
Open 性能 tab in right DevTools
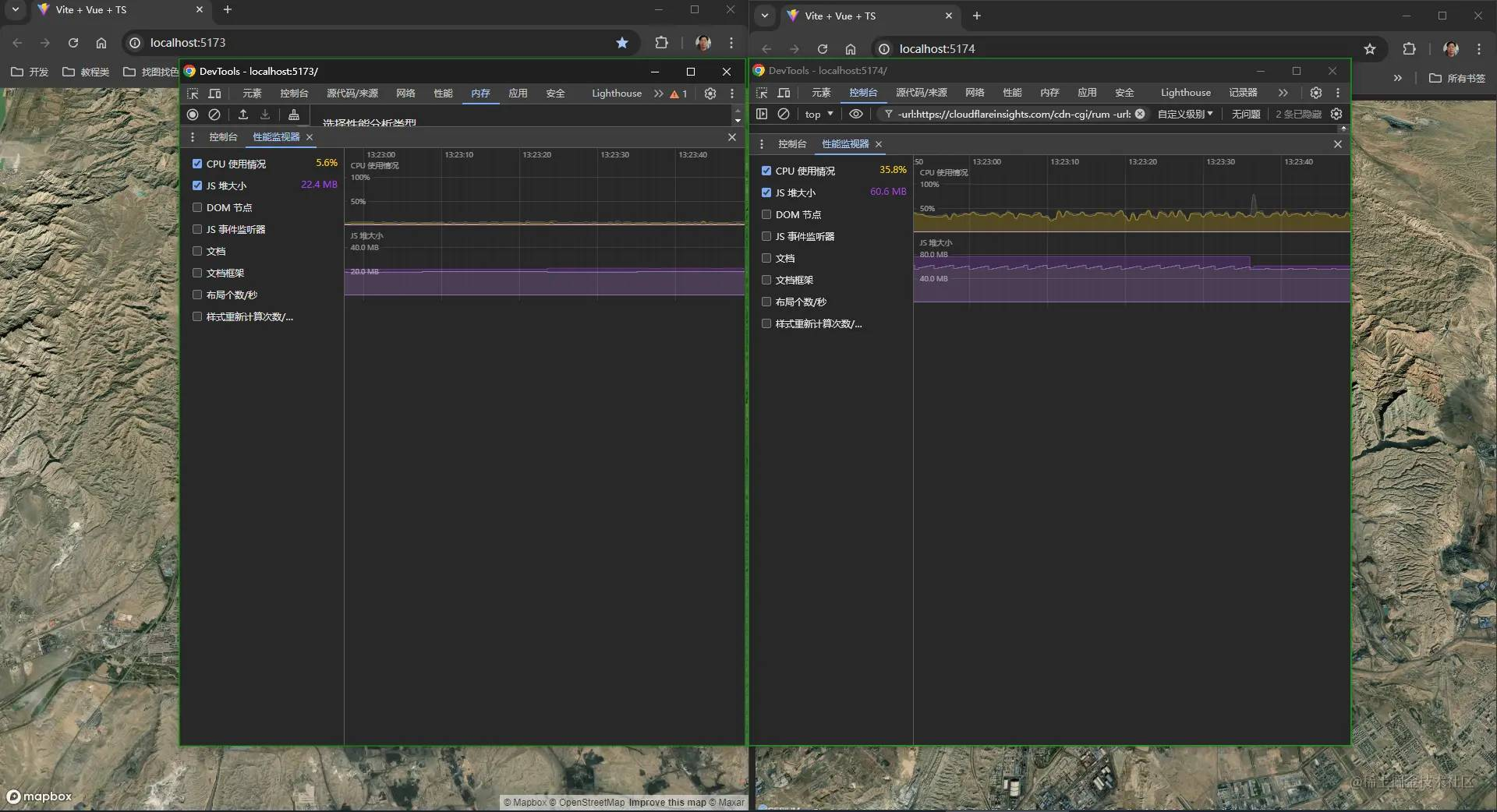pos(1012,93)
